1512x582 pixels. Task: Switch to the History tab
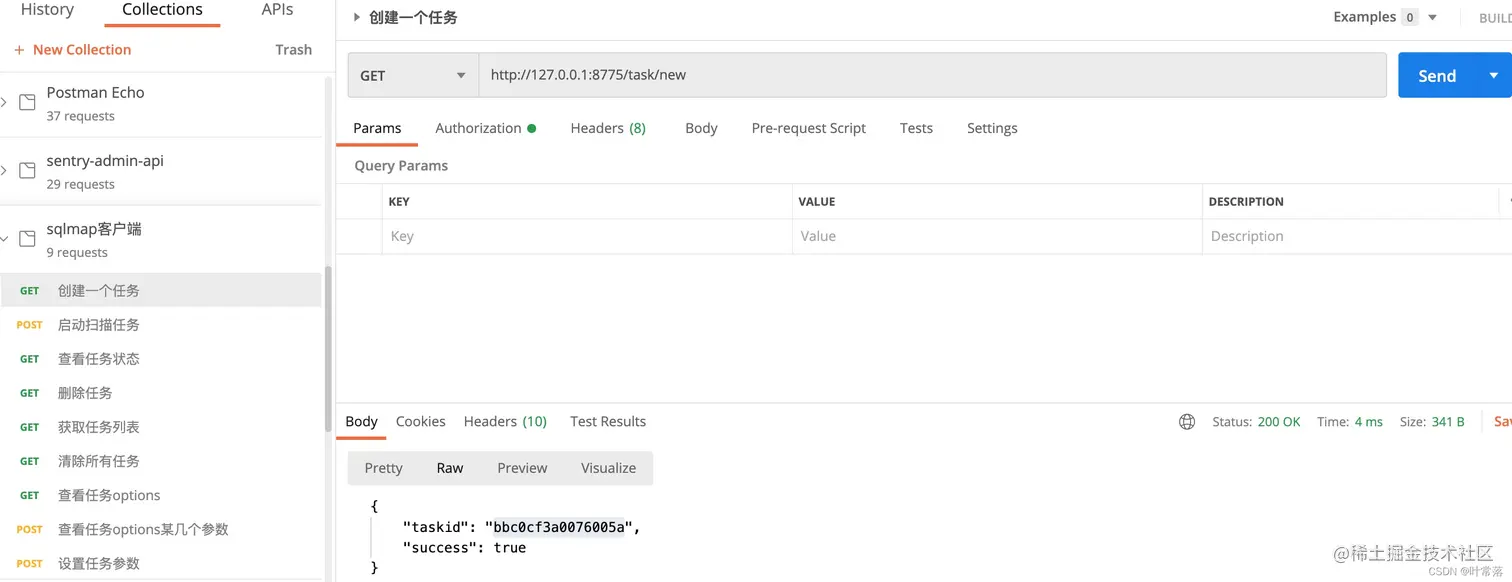point(47,10)
